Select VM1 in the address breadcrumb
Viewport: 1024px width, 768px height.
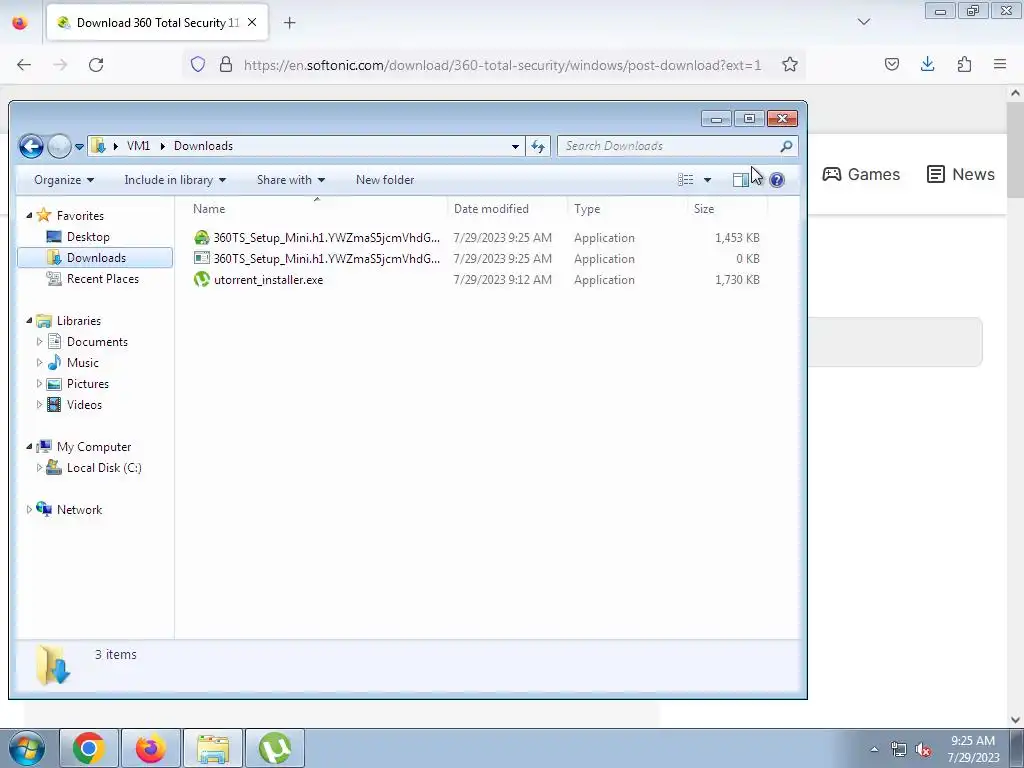click(138, 146)
